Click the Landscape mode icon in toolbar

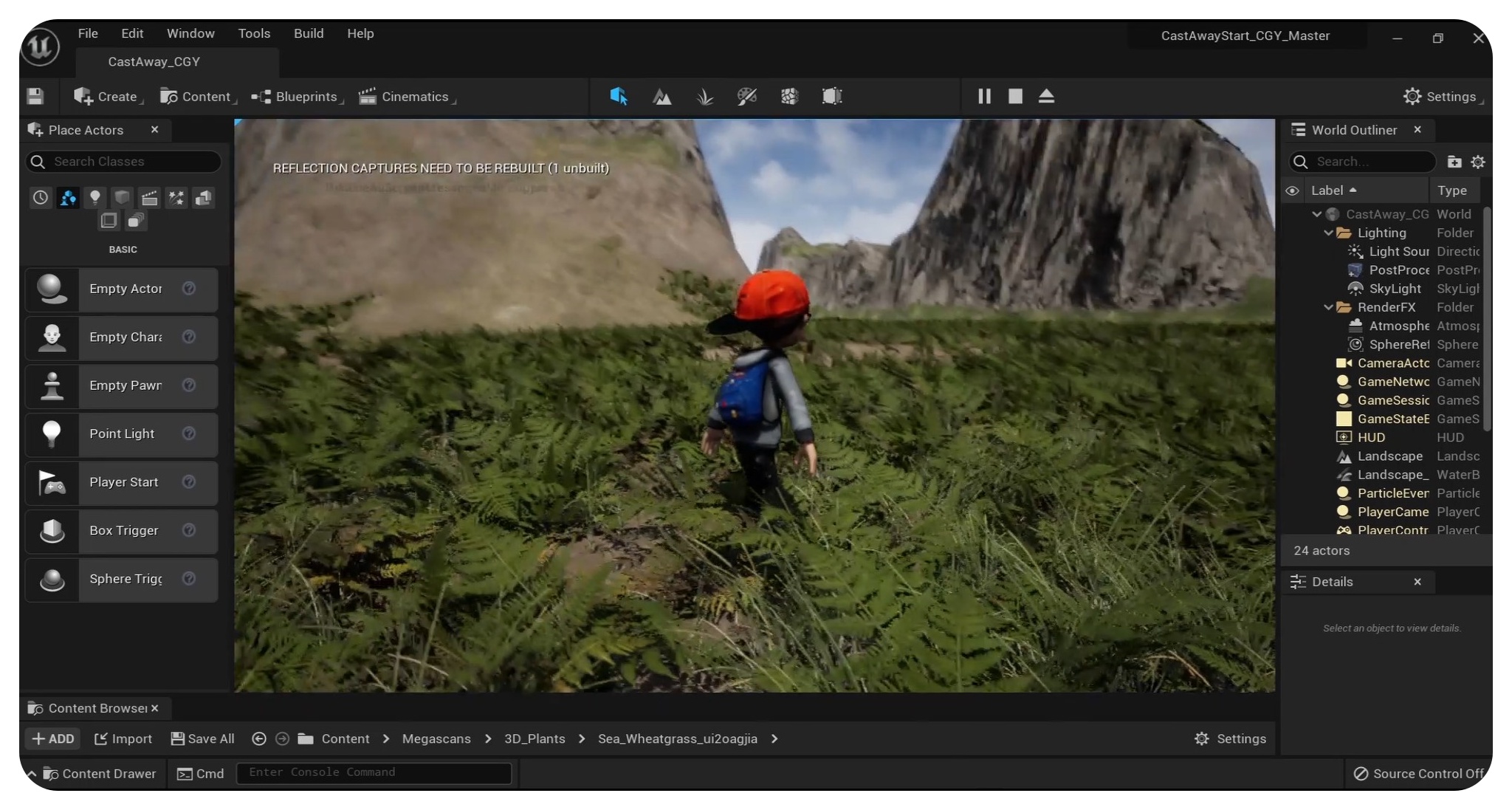coord(662,97)
